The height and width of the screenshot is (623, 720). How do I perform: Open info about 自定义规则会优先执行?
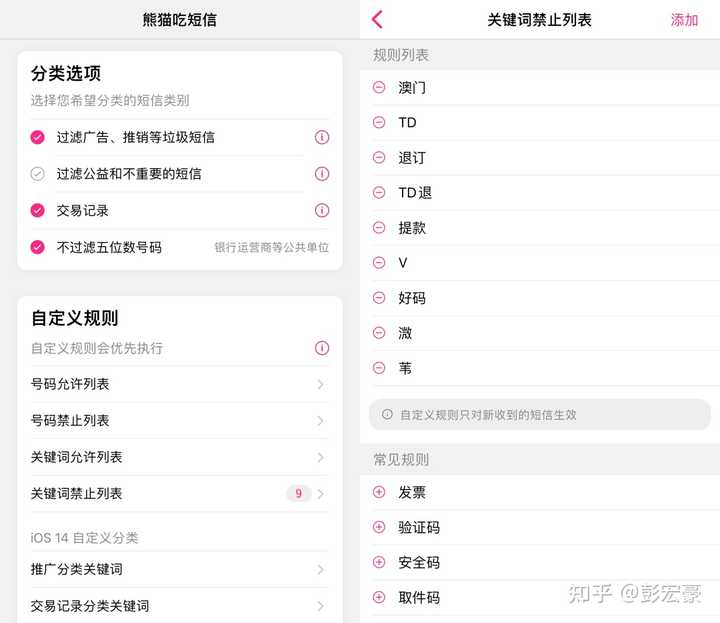coord(322,348)
